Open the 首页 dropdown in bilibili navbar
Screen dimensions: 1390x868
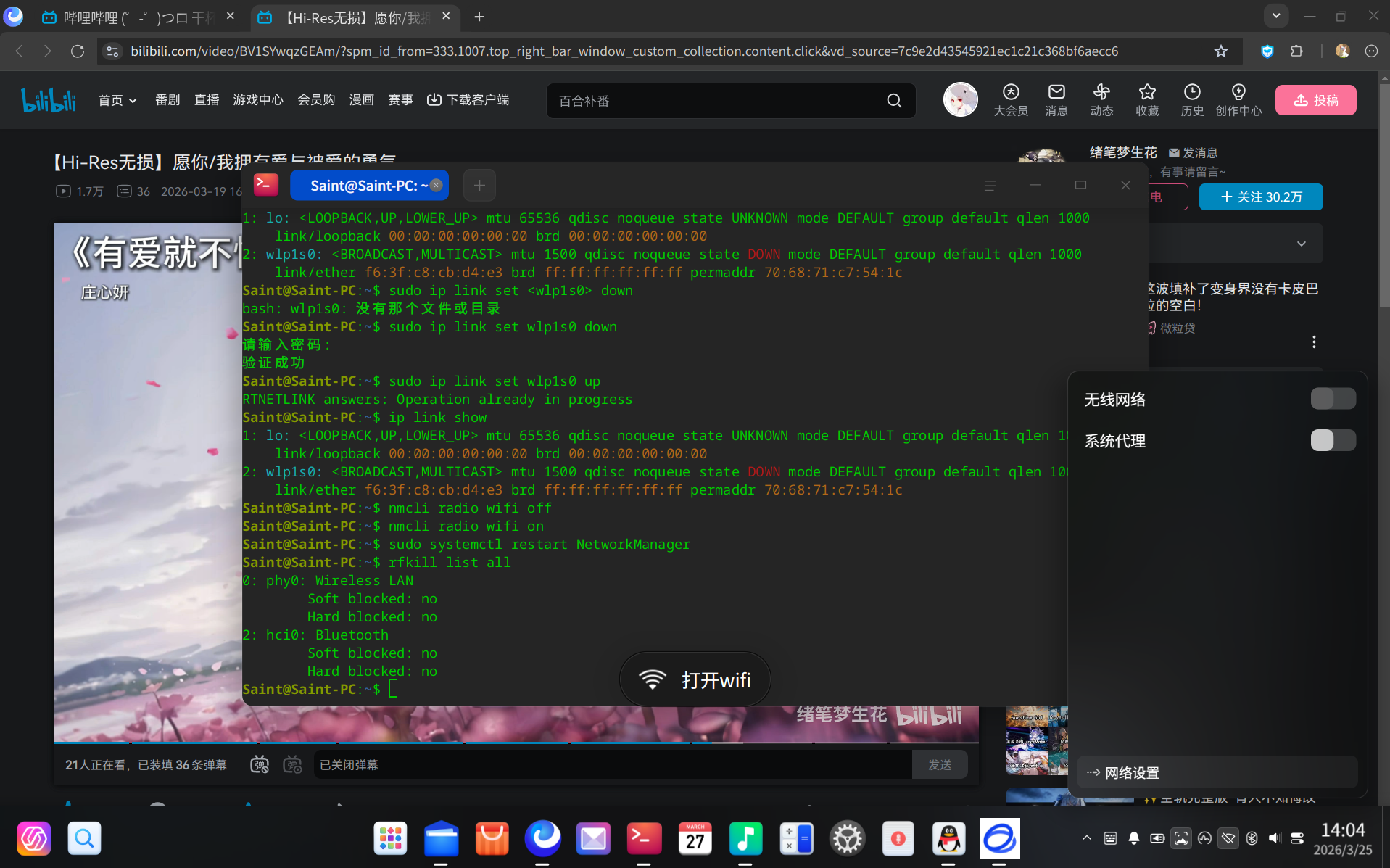click(117, 99)
